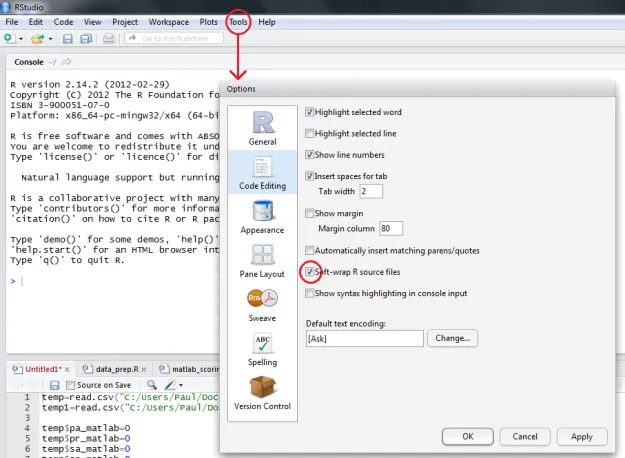Screen dimensions: 625x458
Task: Click the Console pane title
Action: click(x=29, y=62)
